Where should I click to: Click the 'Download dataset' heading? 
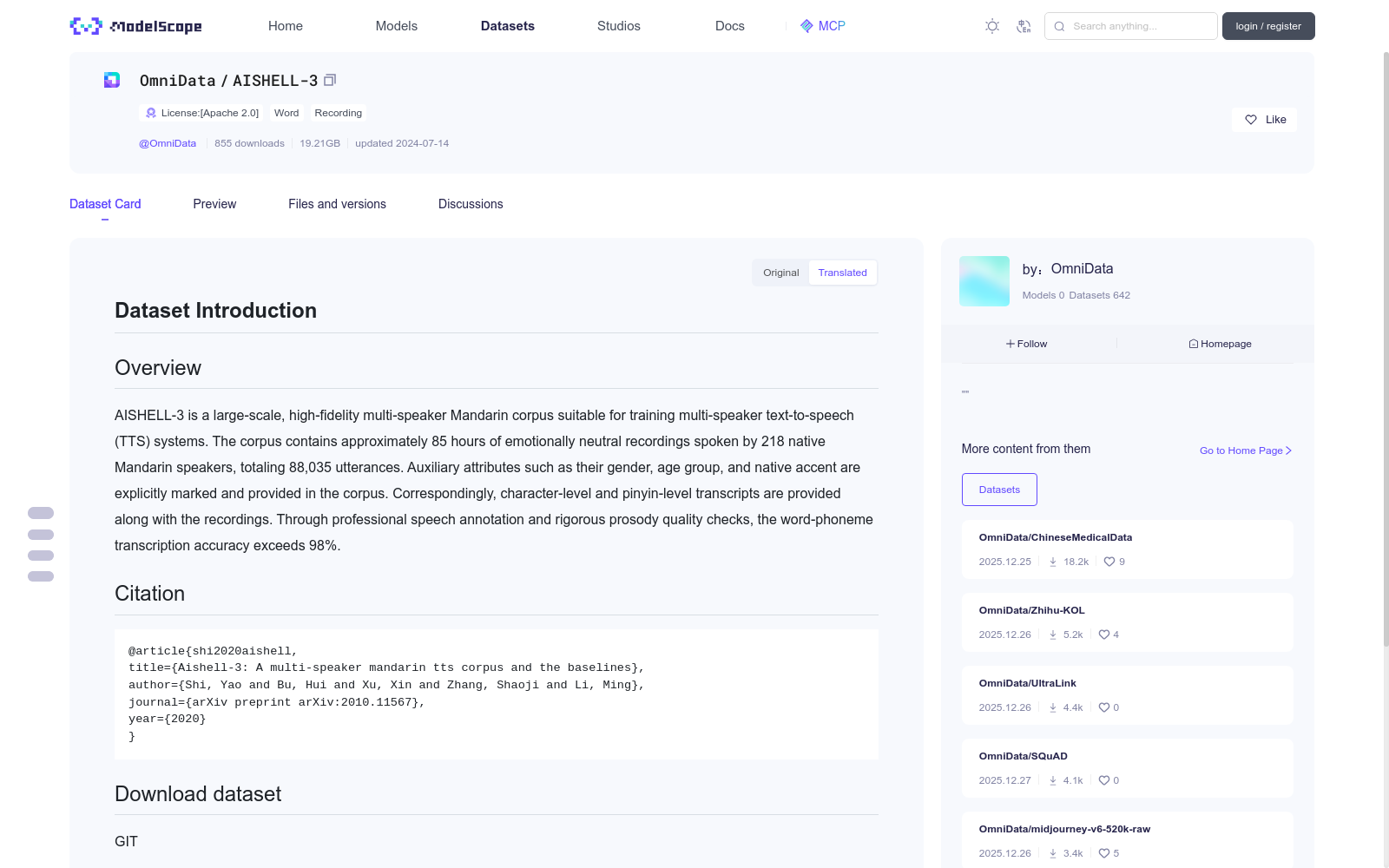point(198,794)
